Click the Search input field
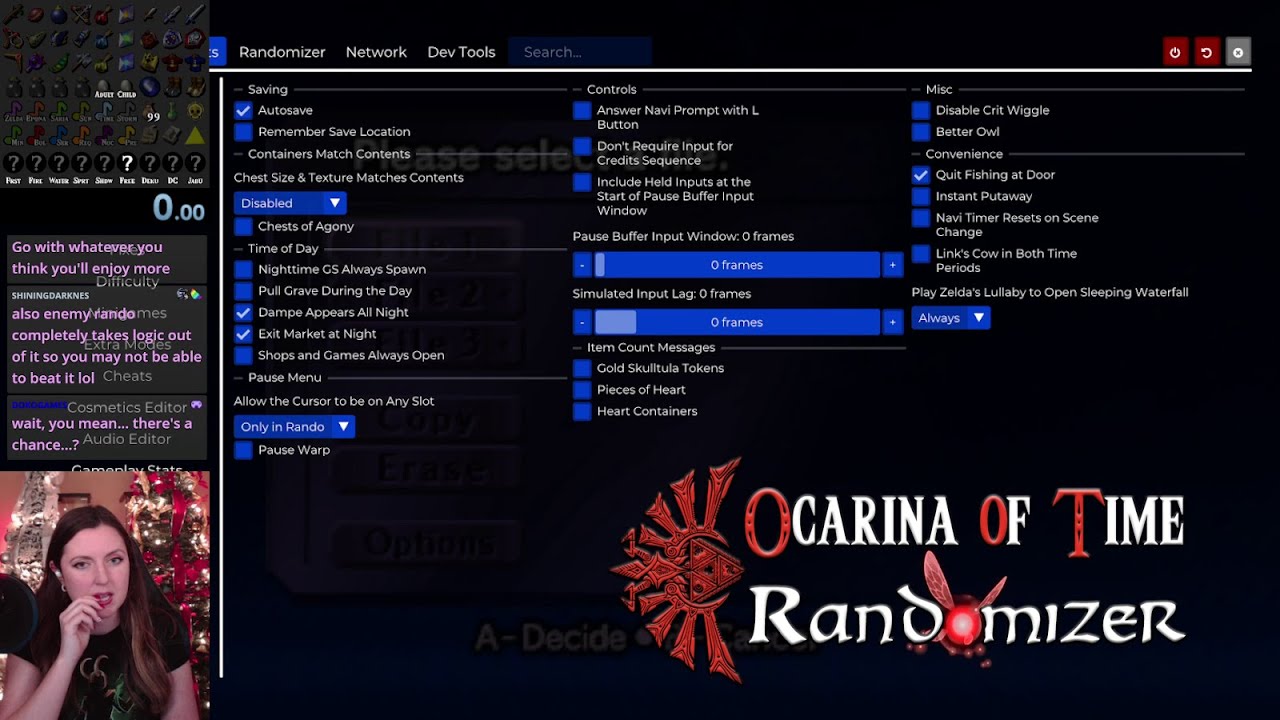The image size is (1280, 720). [x=580, y=52]
